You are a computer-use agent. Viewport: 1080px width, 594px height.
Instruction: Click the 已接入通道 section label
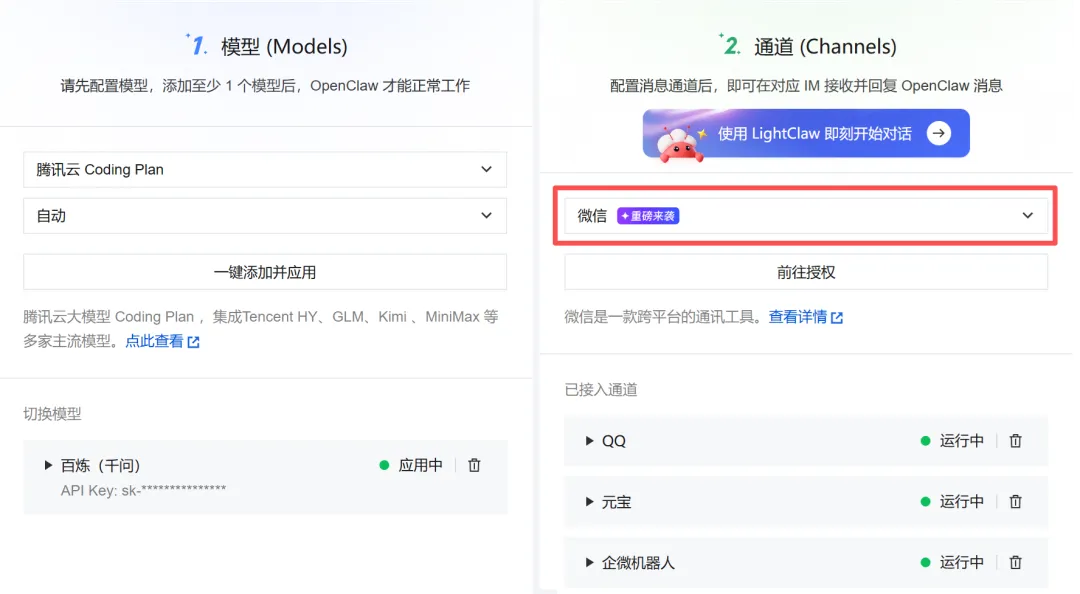tap(601, 390)
